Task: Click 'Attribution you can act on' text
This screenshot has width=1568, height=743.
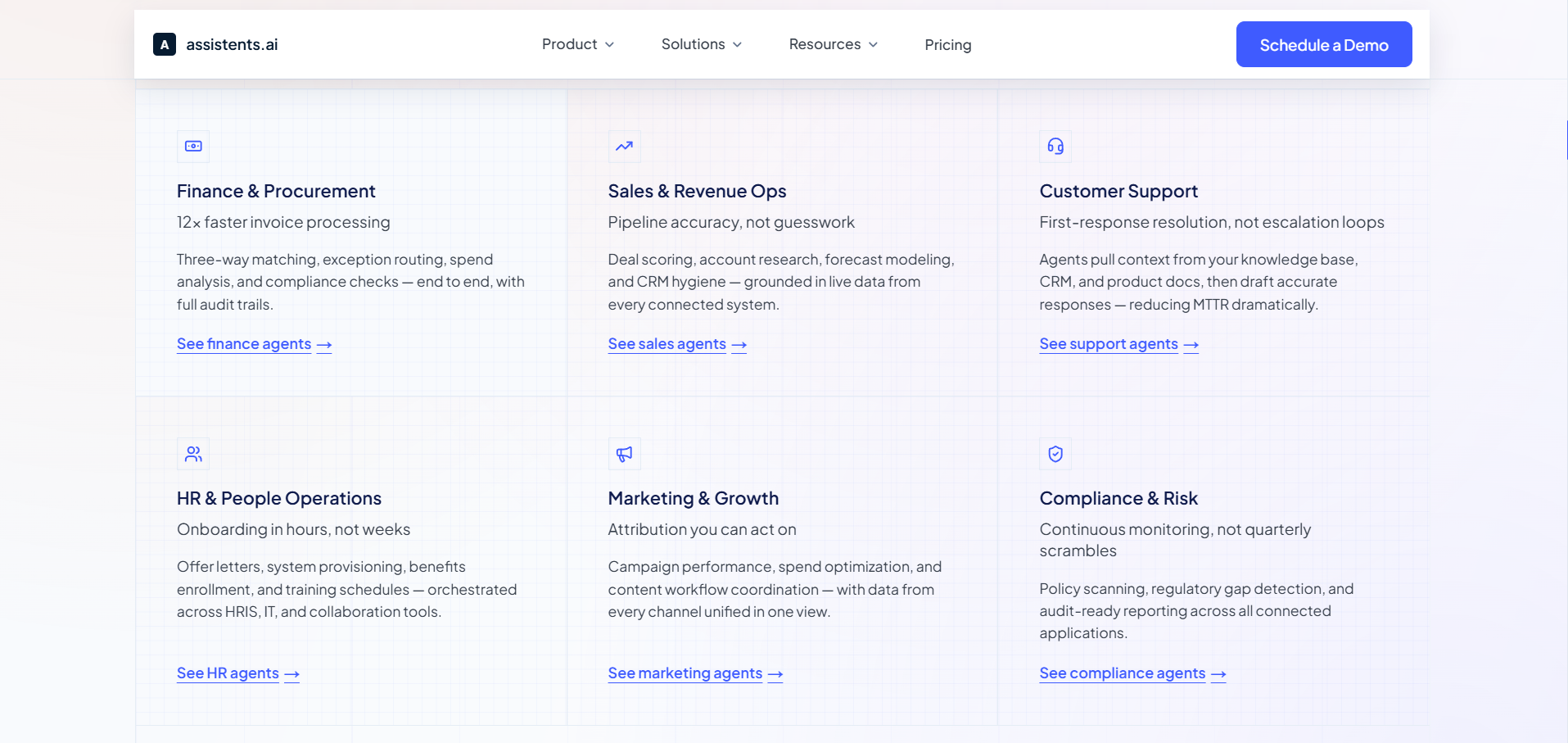Action: [x=703, y=529]
